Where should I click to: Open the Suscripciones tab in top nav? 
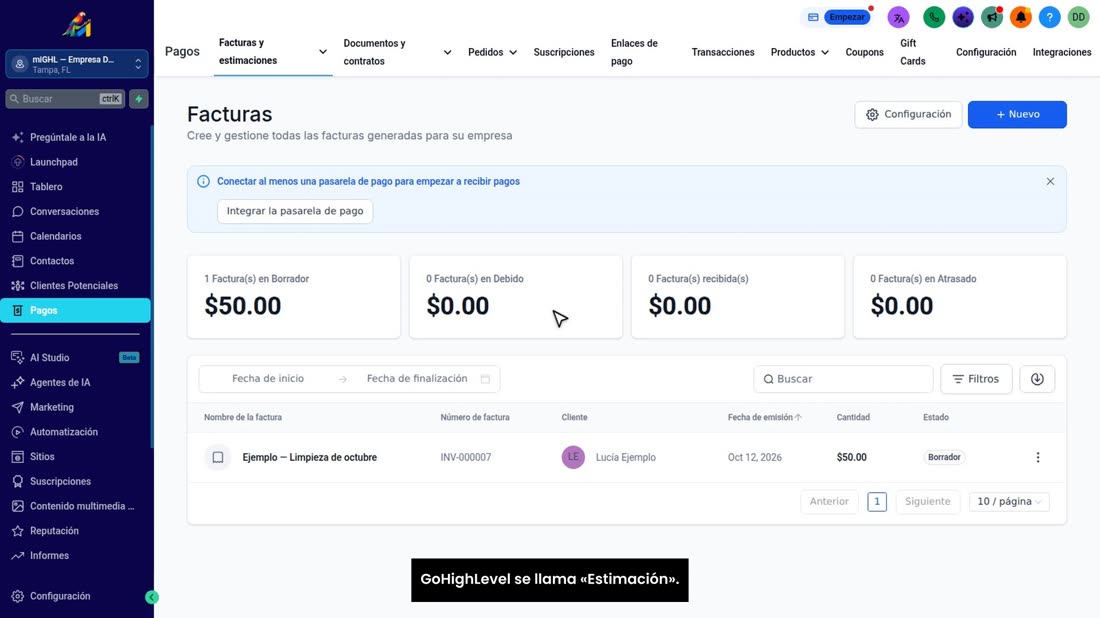point(563,52)
